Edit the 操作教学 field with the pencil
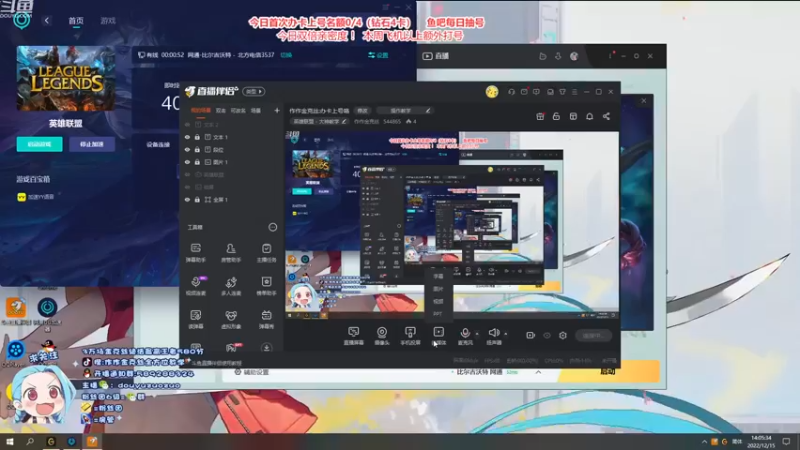Screen dimensions: 800x450 (x=428, y=111)
